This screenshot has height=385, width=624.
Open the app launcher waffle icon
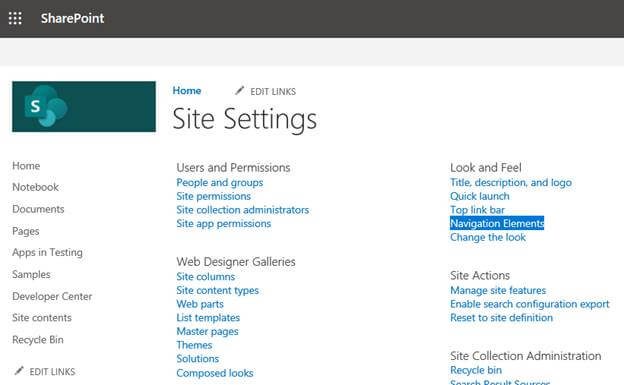pos(15,18)
